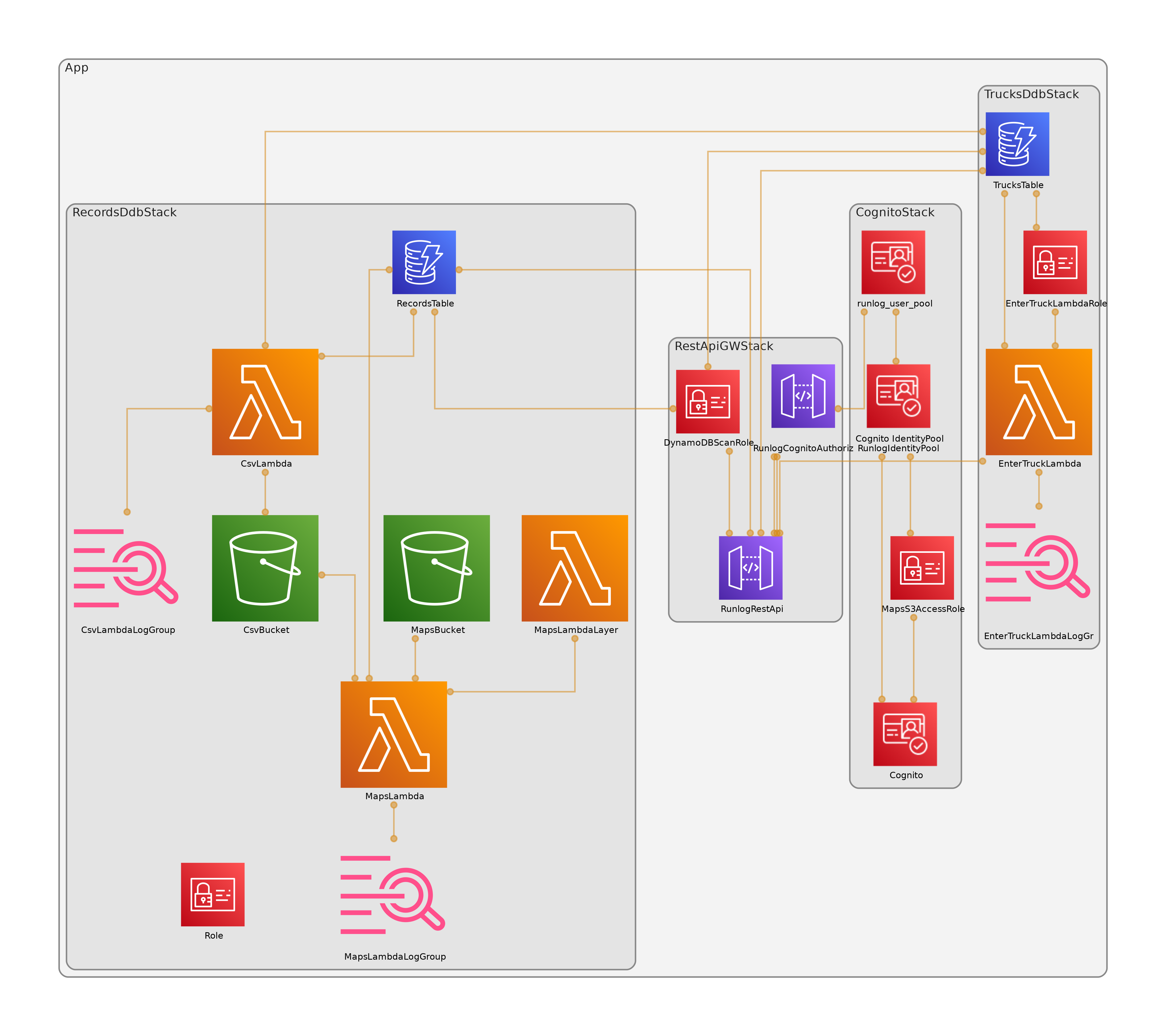Click the MapsS3AccessRole text label
This screenshot has width=1166, height=1036.
pyautogui.click(x=923, y=609)
